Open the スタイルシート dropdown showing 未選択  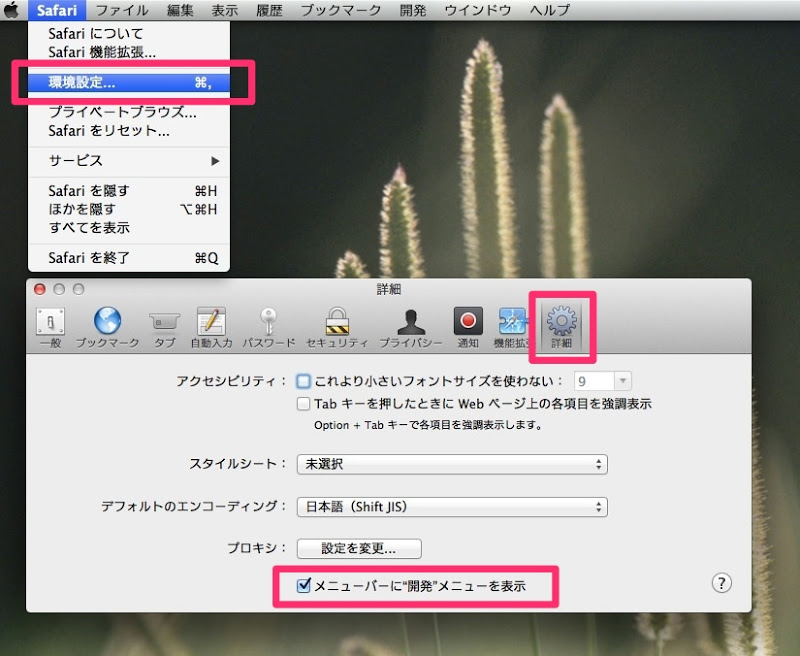pos(452,464)
